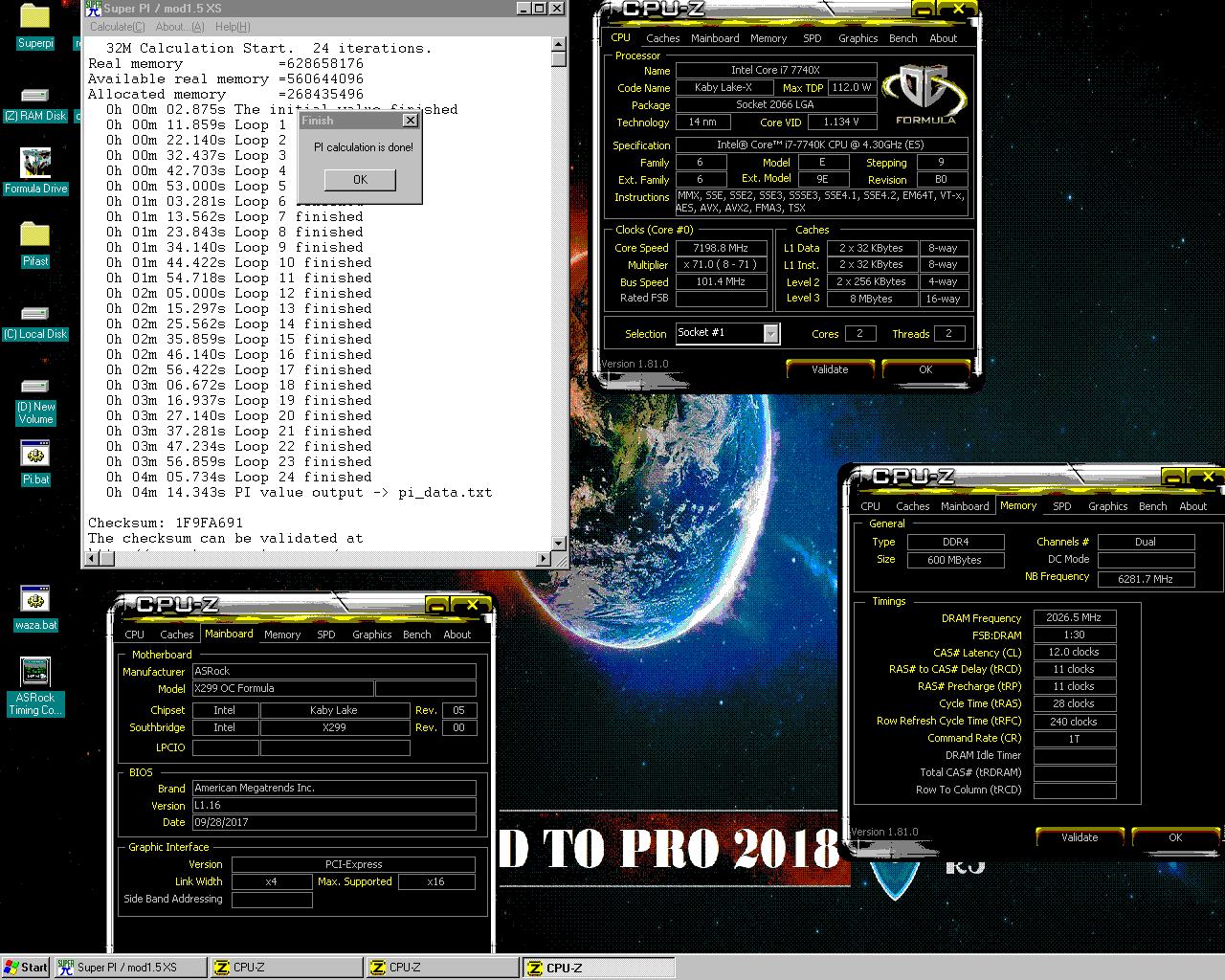Image resolution: width=1225 pixels, height=980 pixels.
Task: Open the Help menu in Super PI
Action: 233,27
